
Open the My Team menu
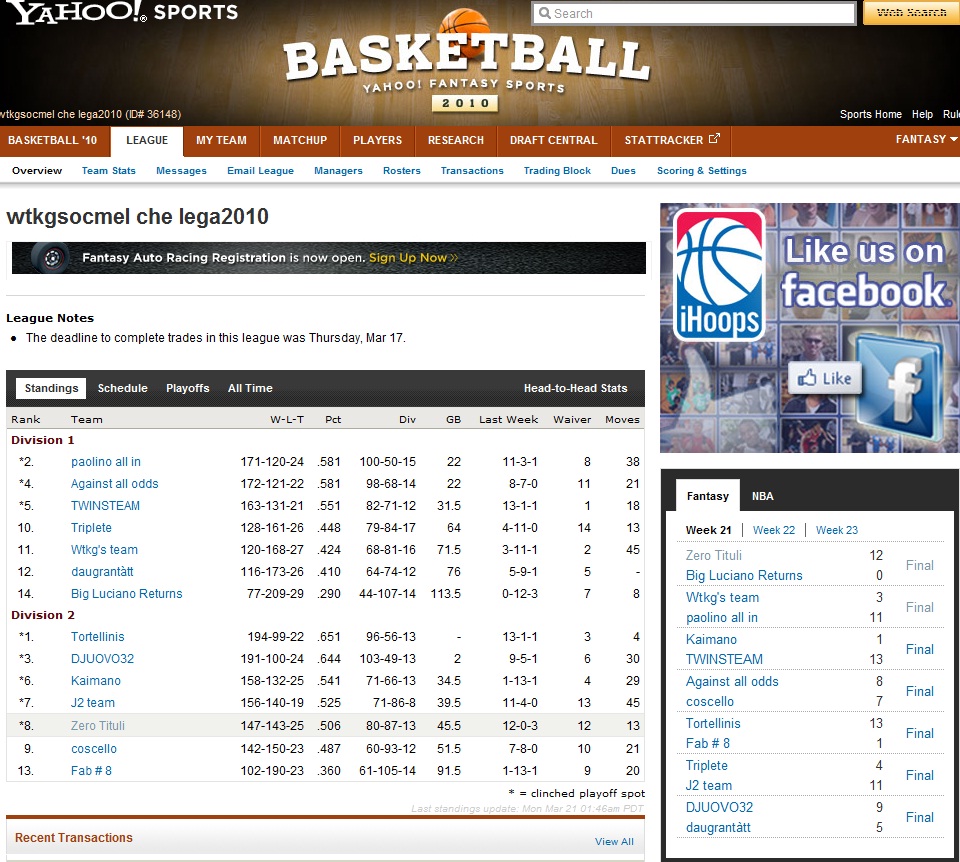click(x=221, y=140)
